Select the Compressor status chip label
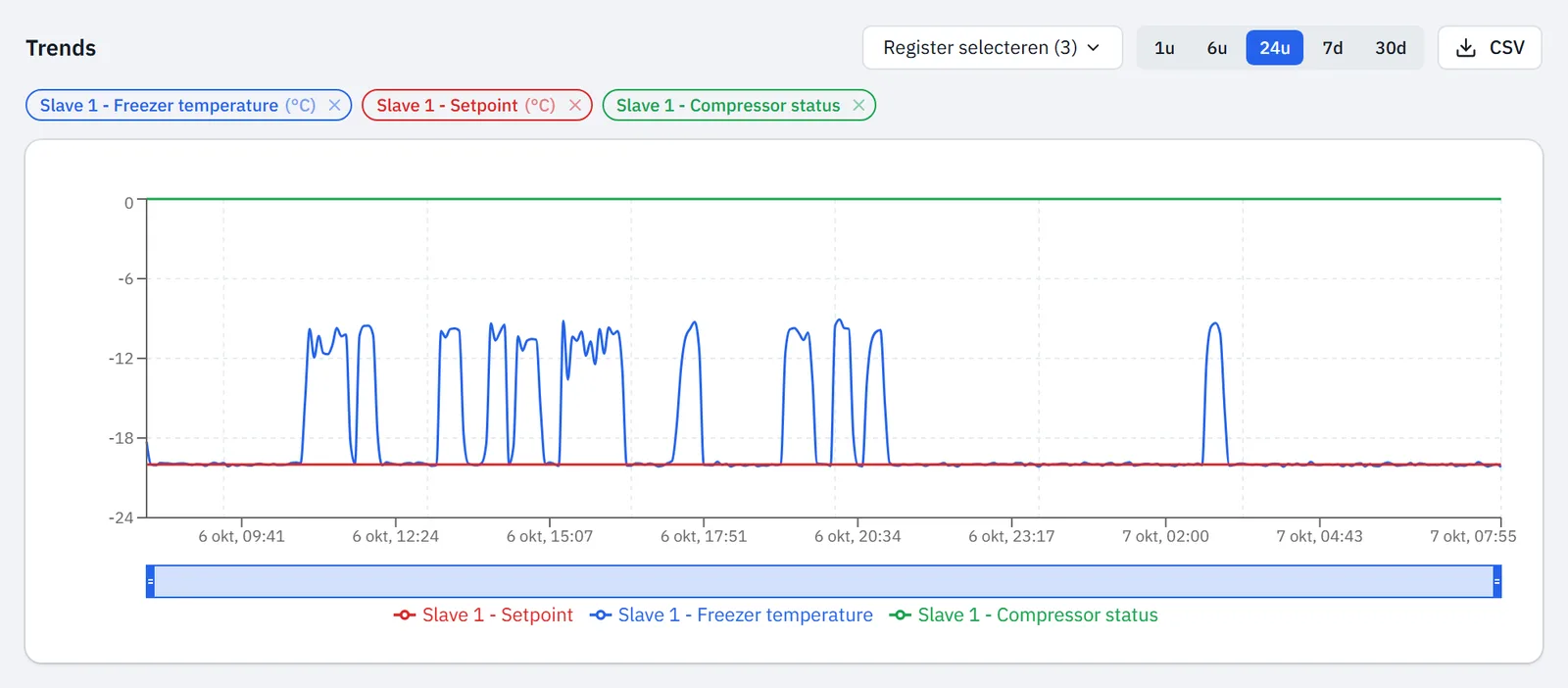 [728, 105]
